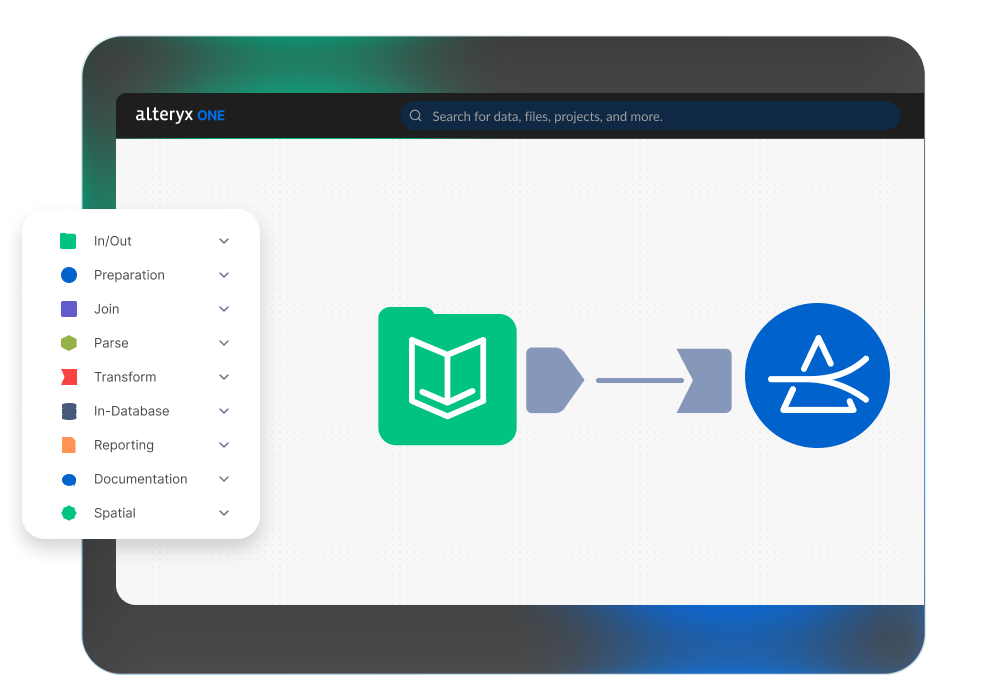The image size is (1000, 700).
Task: Click the Join category label
Action: coord(107,308)
